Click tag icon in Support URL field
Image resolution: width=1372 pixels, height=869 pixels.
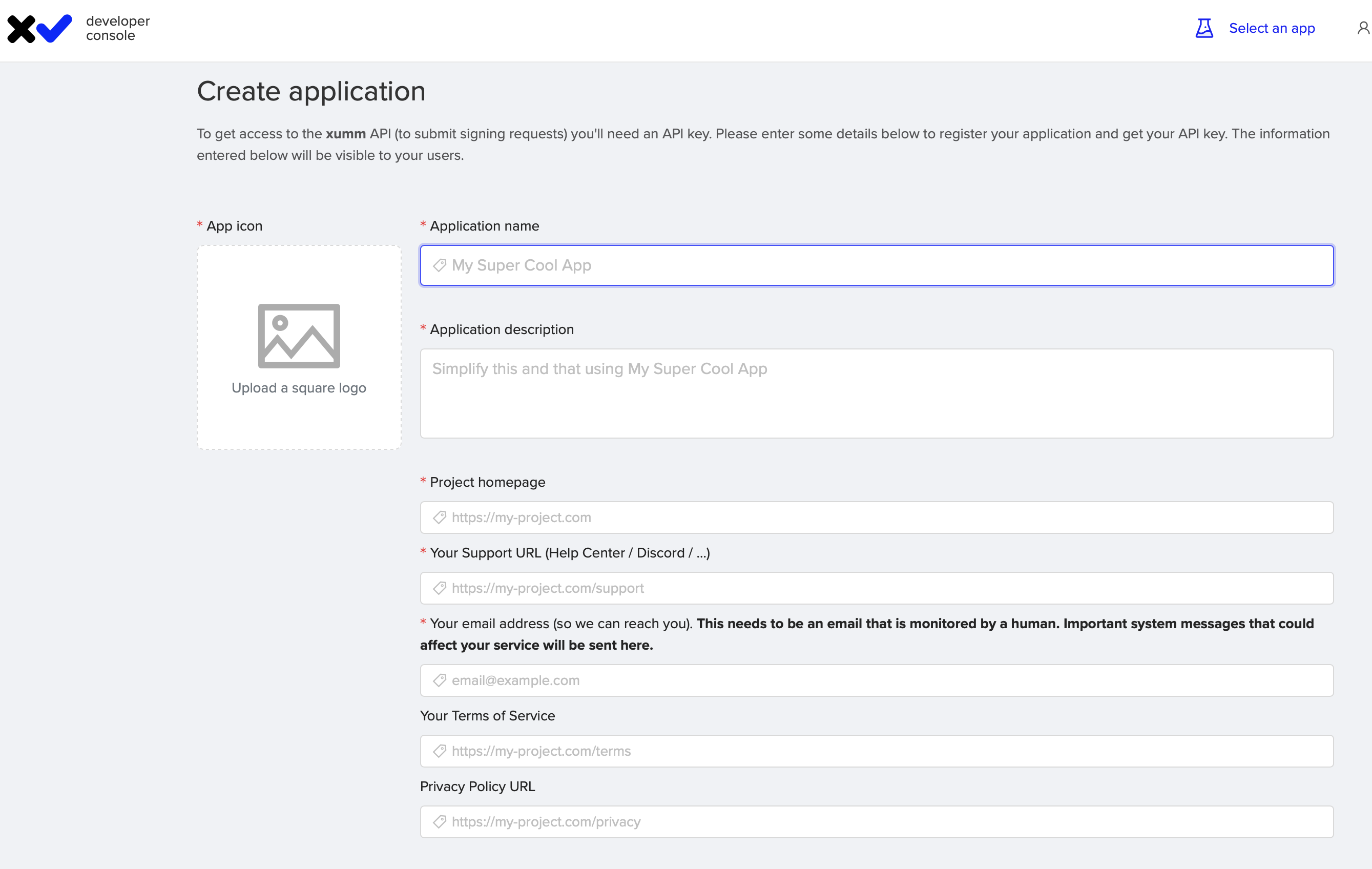(x=439, y=588)
